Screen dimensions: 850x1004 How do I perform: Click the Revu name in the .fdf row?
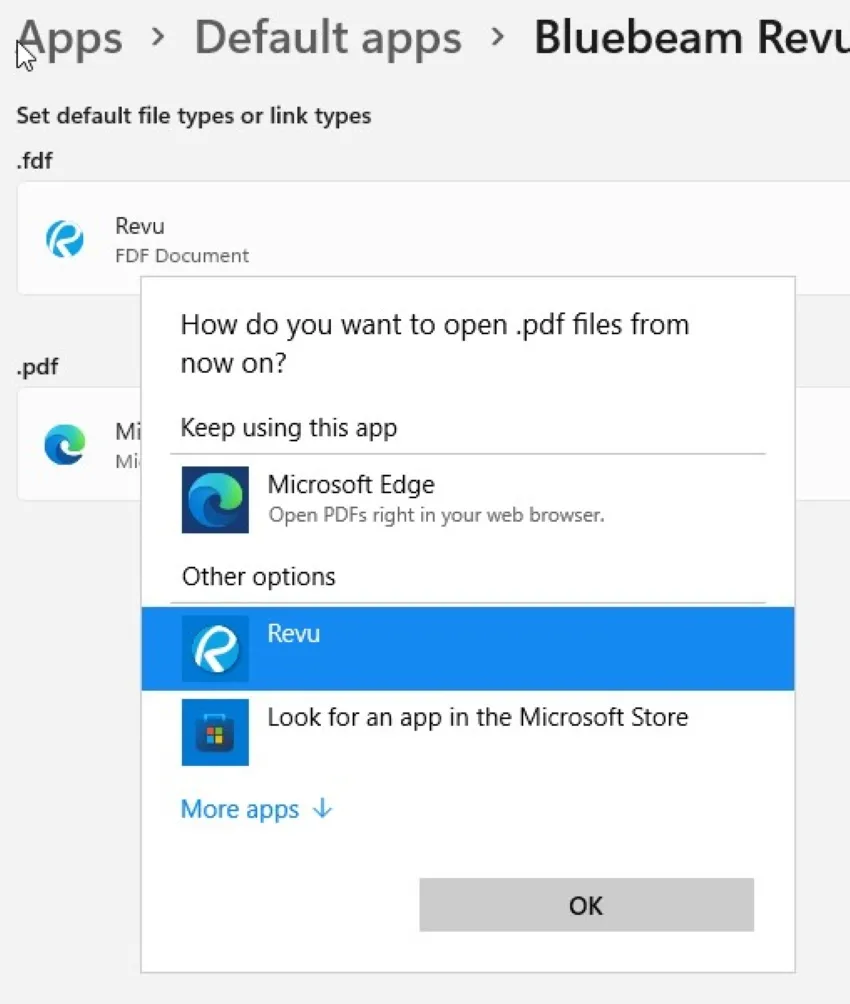(x=139, y=226)
